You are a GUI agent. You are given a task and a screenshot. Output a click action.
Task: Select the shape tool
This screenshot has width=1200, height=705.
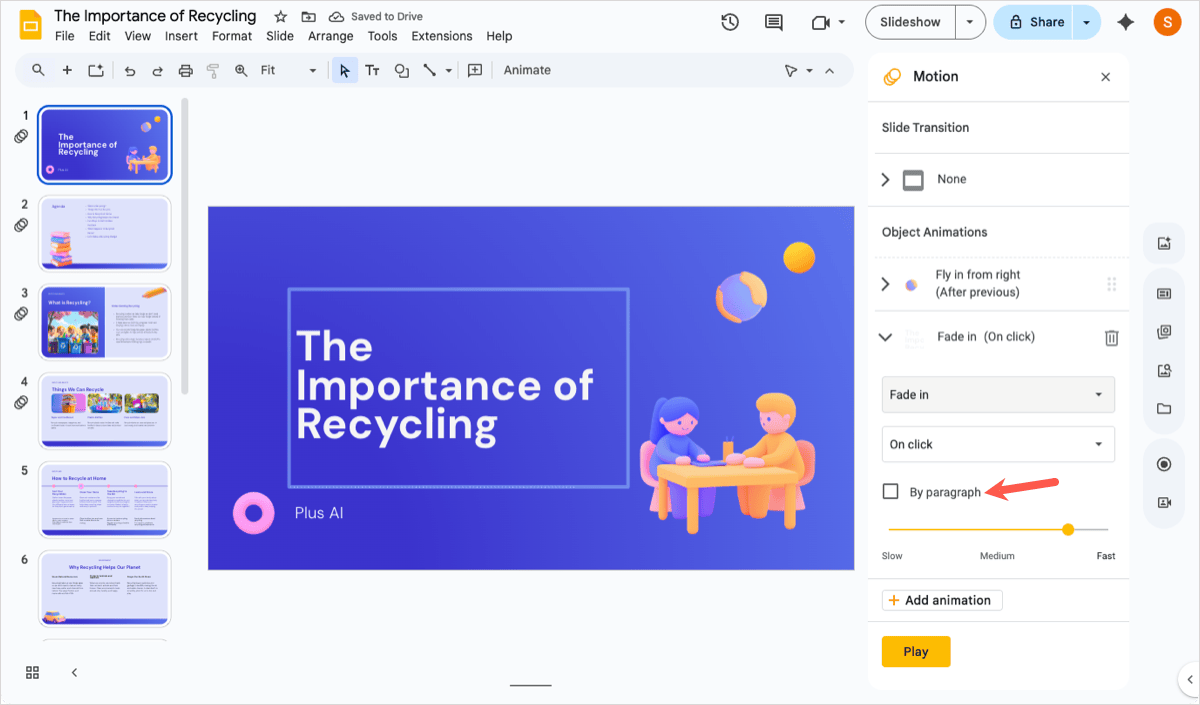[x=402, y=70]
